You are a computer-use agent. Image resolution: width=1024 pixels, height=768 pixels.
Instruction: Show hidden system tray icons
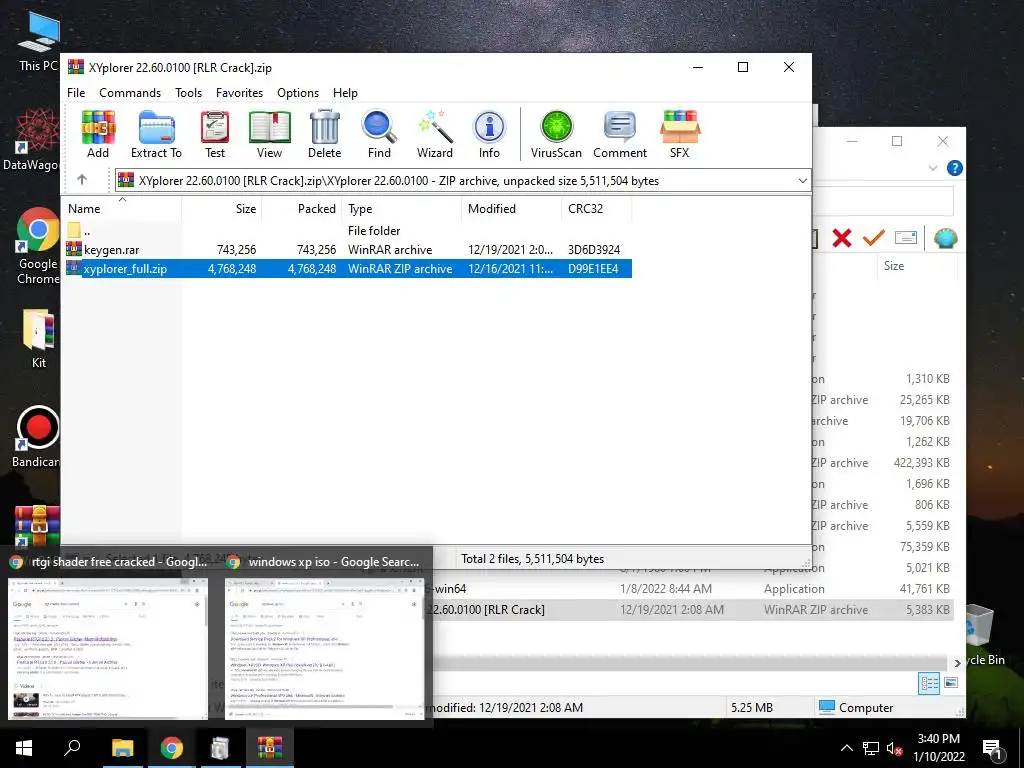coord(846,748)
